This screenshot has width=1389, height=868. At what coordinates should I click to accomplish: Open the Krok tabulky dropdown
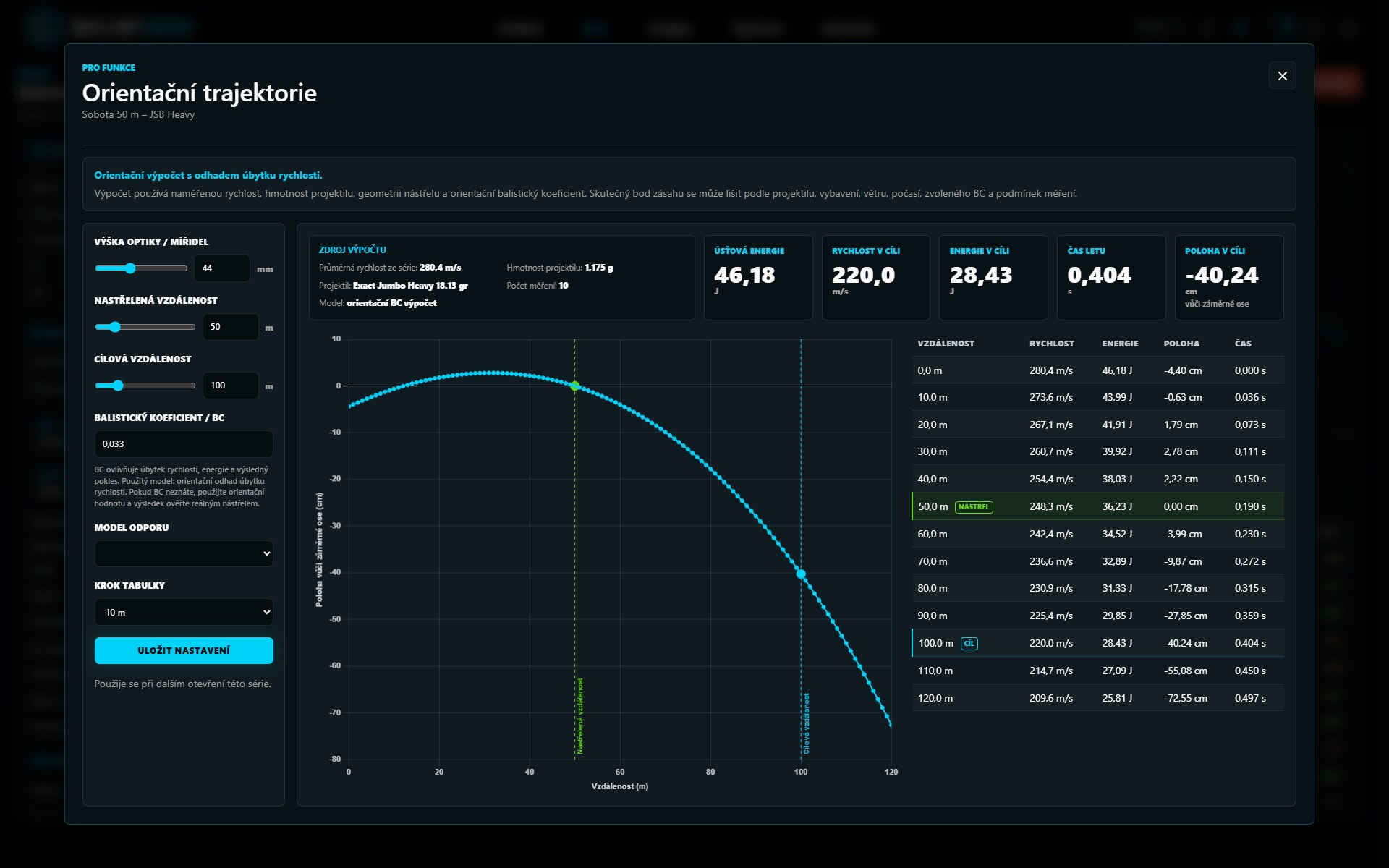184,612
